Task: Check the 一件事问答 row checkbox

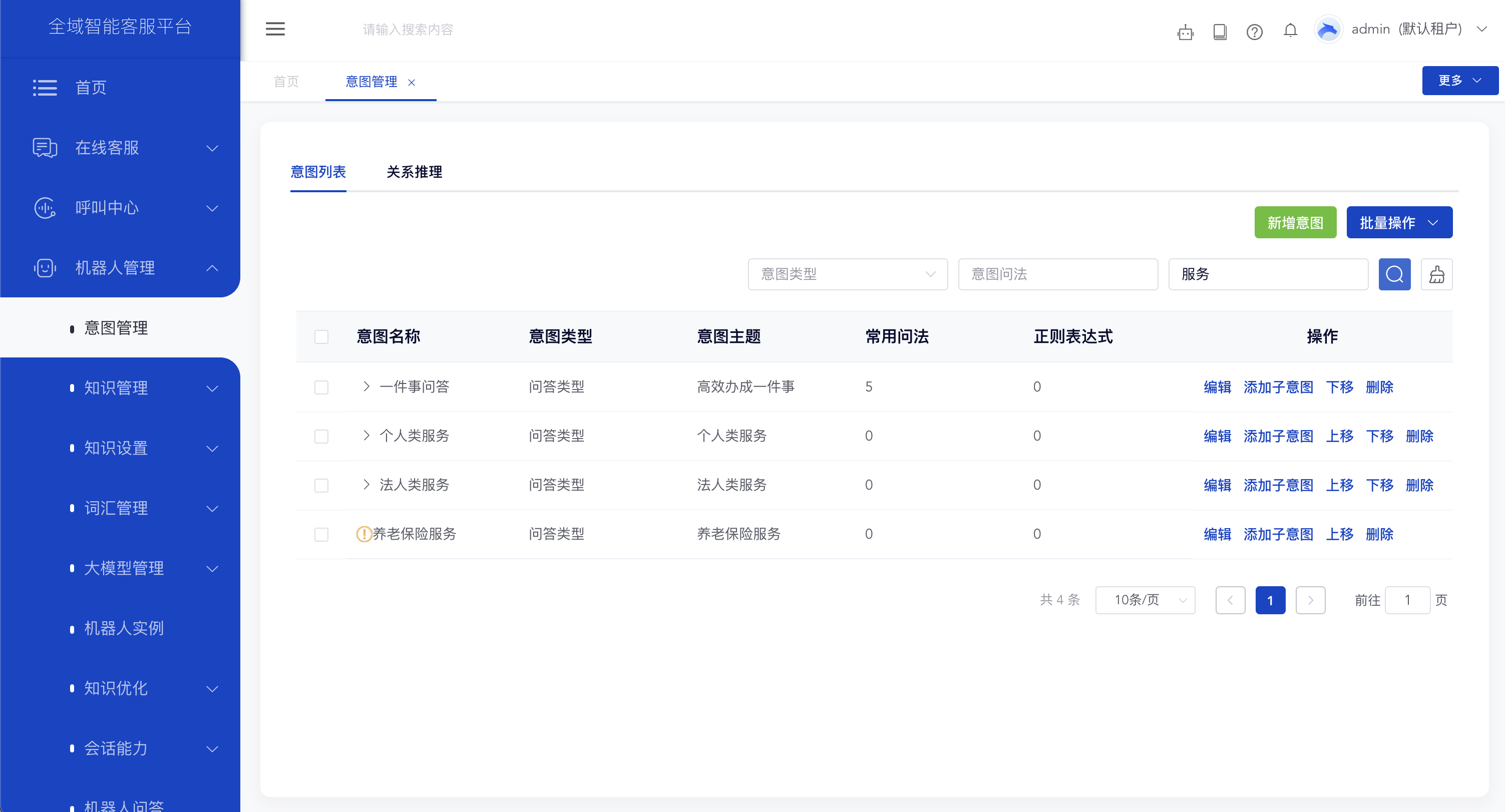Action: point(321,386)
